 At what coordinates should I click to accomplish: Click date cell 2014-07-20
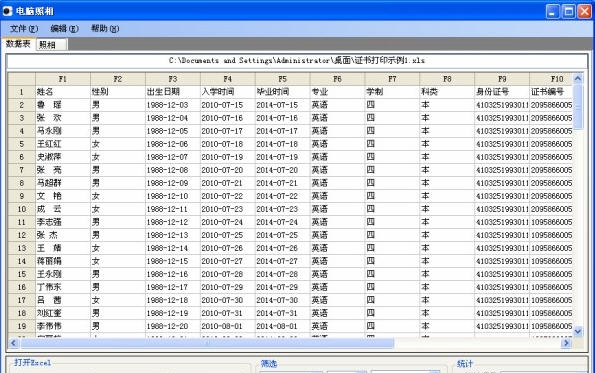[x=283, y=170]
